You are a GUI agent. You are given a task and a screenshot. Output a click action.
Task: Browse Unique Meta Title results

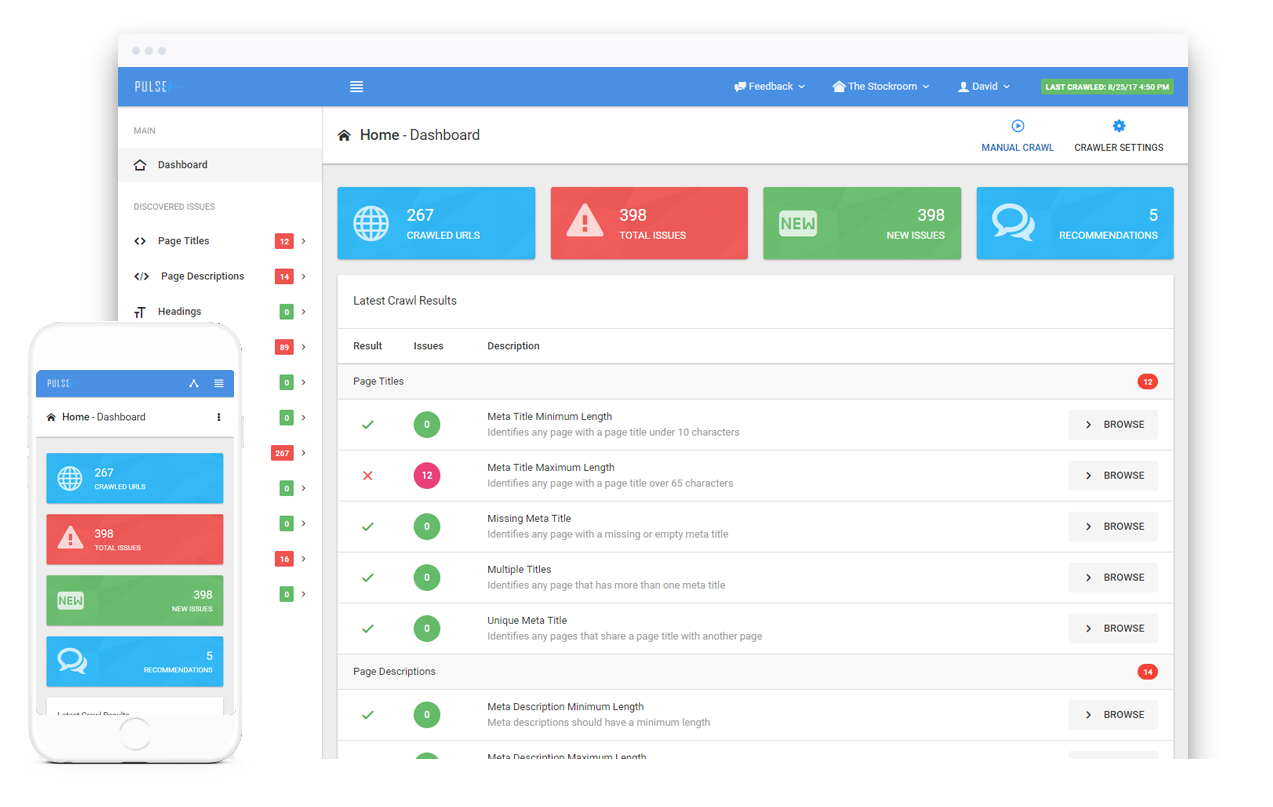pyautogui.click(x=1113, y=629)
